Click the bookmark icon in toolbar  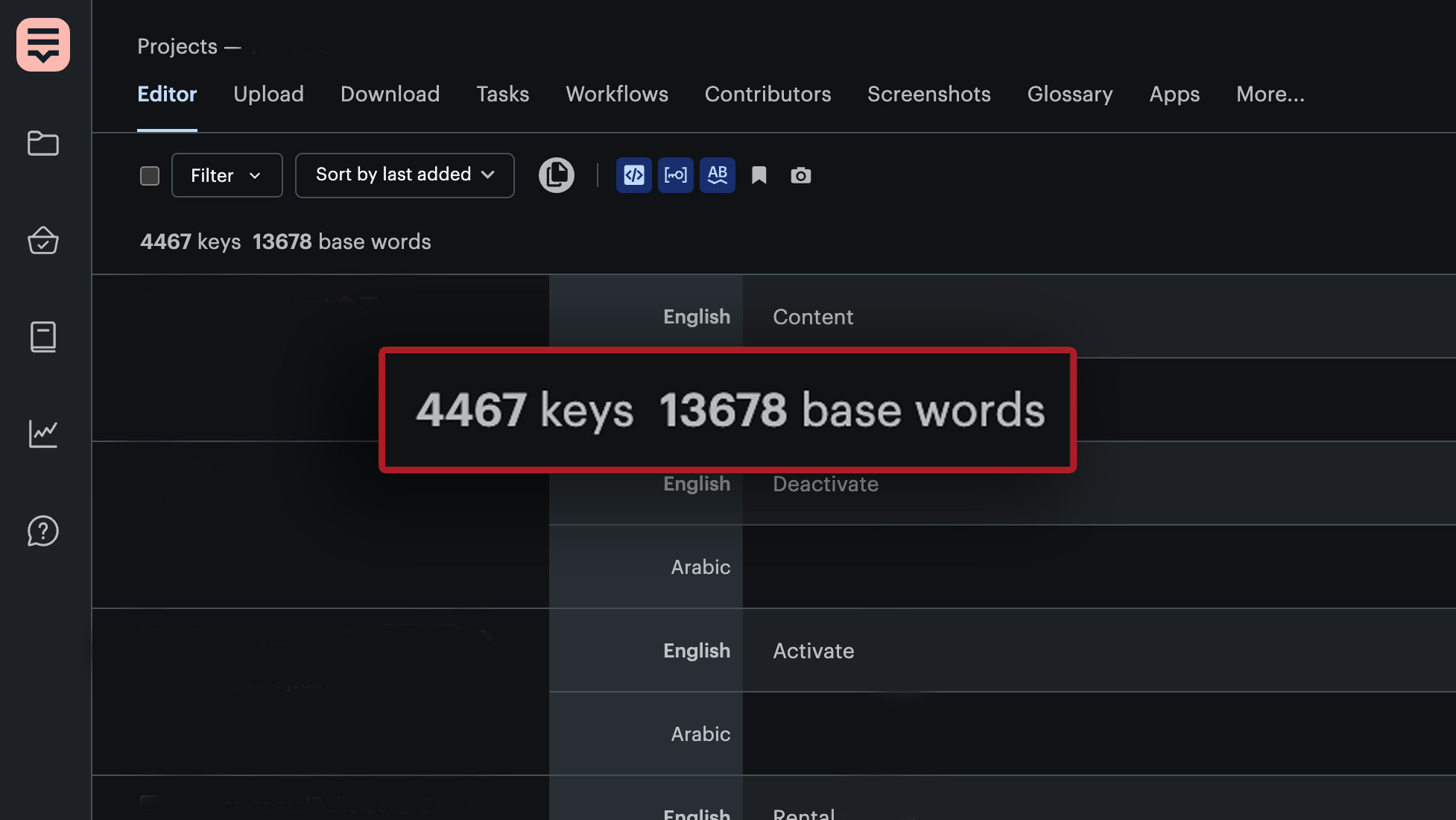point(759,175)
